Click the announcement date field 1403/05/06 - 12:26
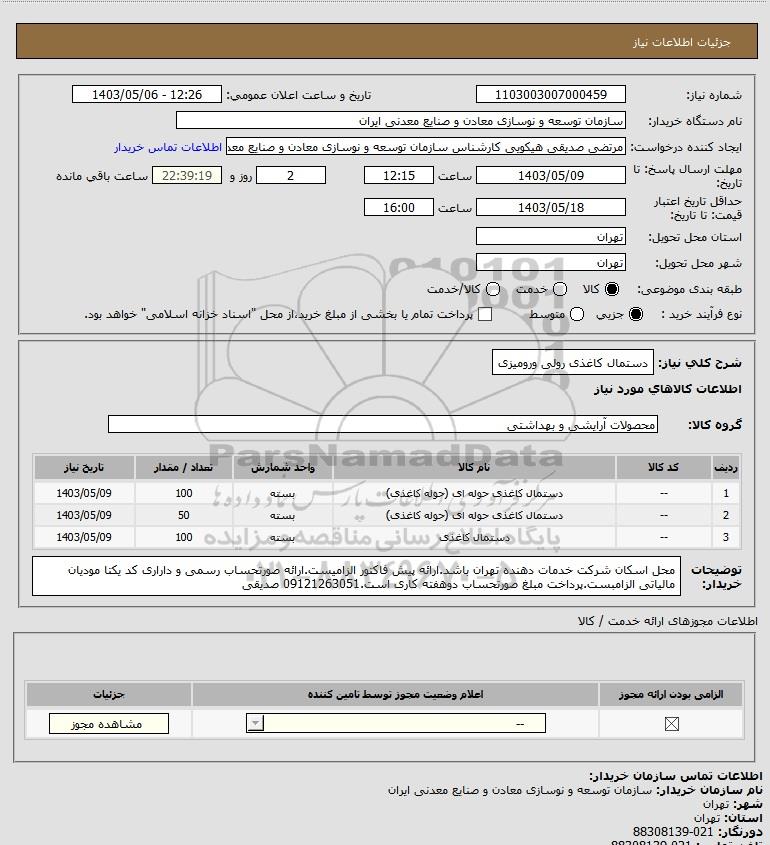The height and width of the screenshot is (845, 770). 147,94
